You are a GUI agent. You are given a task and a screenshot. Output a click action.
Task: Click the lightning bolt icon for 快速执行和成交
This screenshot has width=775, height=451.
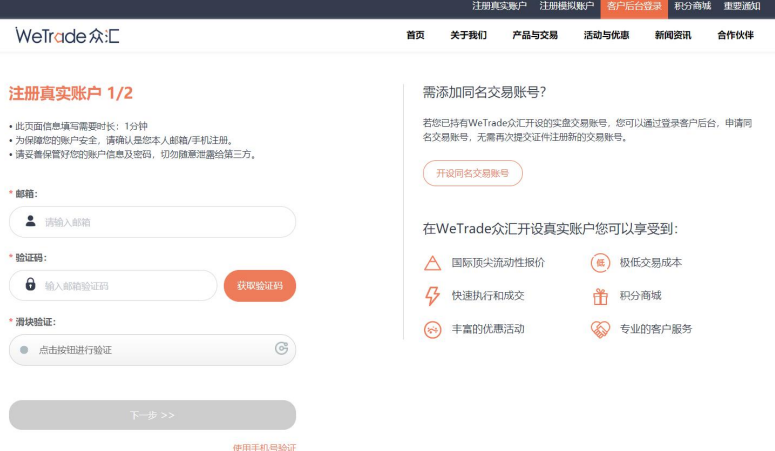pos(432,296)
